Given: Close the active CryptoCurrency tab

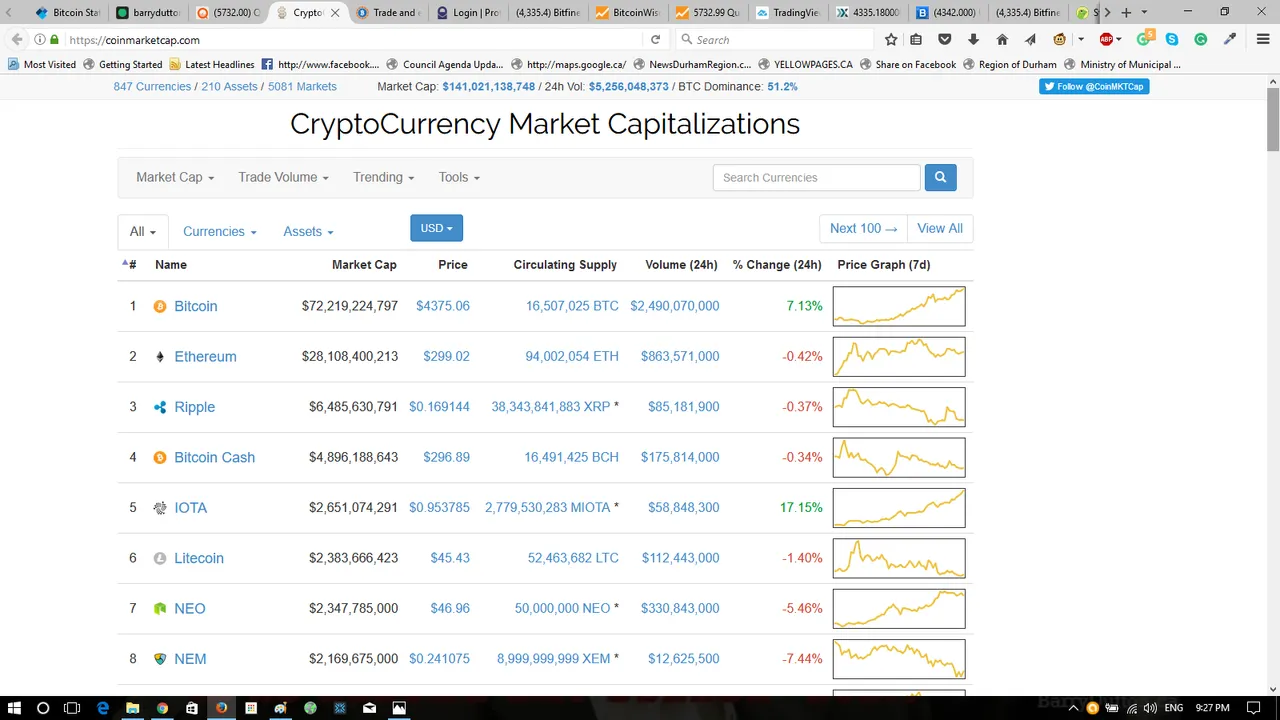Looking at the screenshot, I should point(334,13).
